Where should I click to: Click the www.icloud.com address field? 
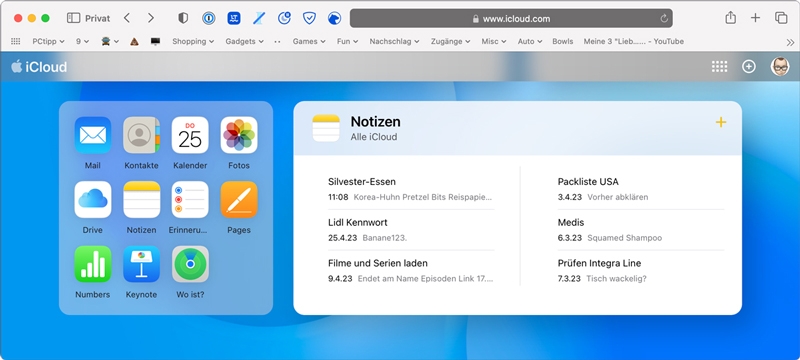pyautogui.click(x=511, y=18)
